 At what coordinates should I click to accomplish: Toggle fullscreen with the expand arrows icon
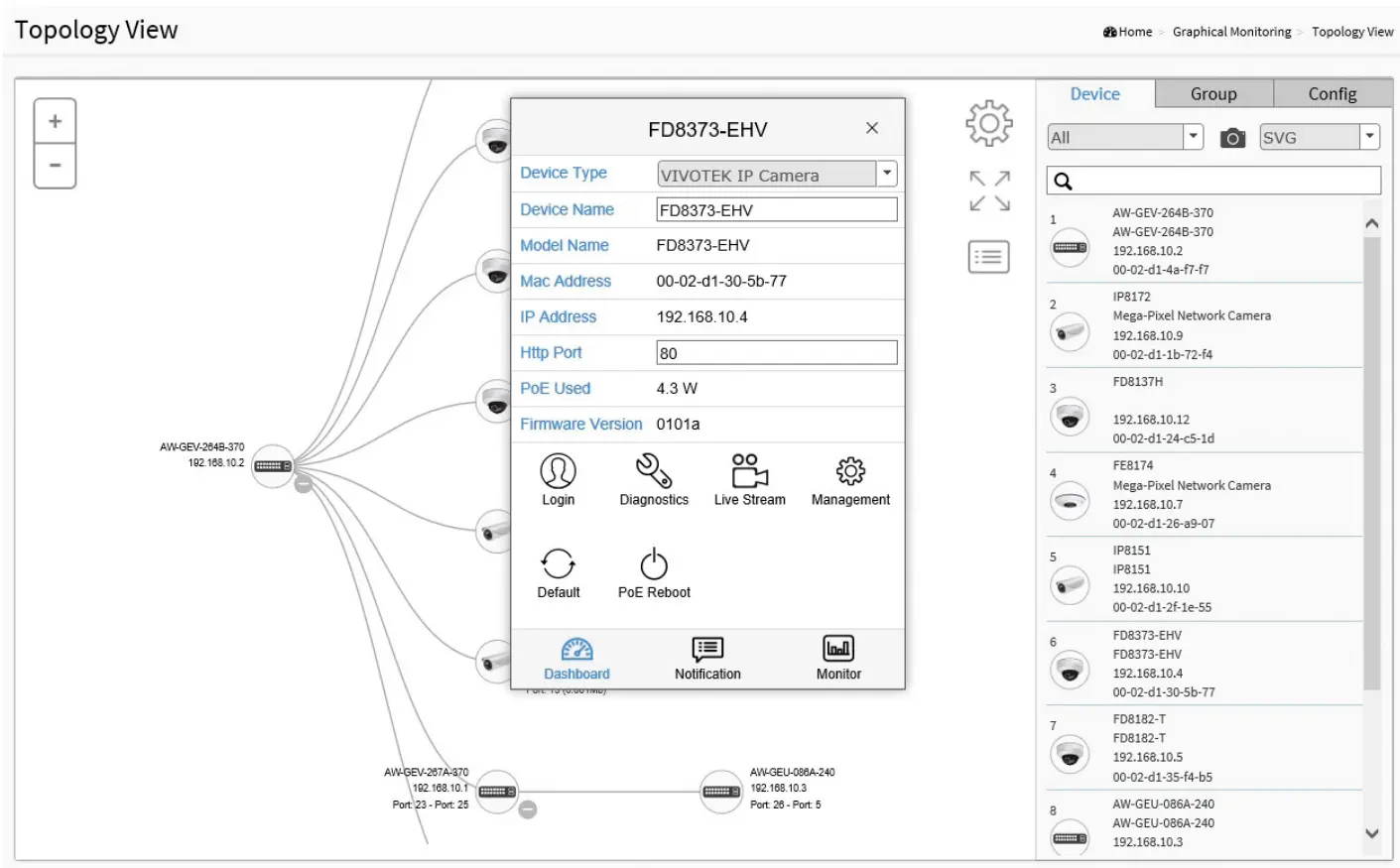[989, 190]
